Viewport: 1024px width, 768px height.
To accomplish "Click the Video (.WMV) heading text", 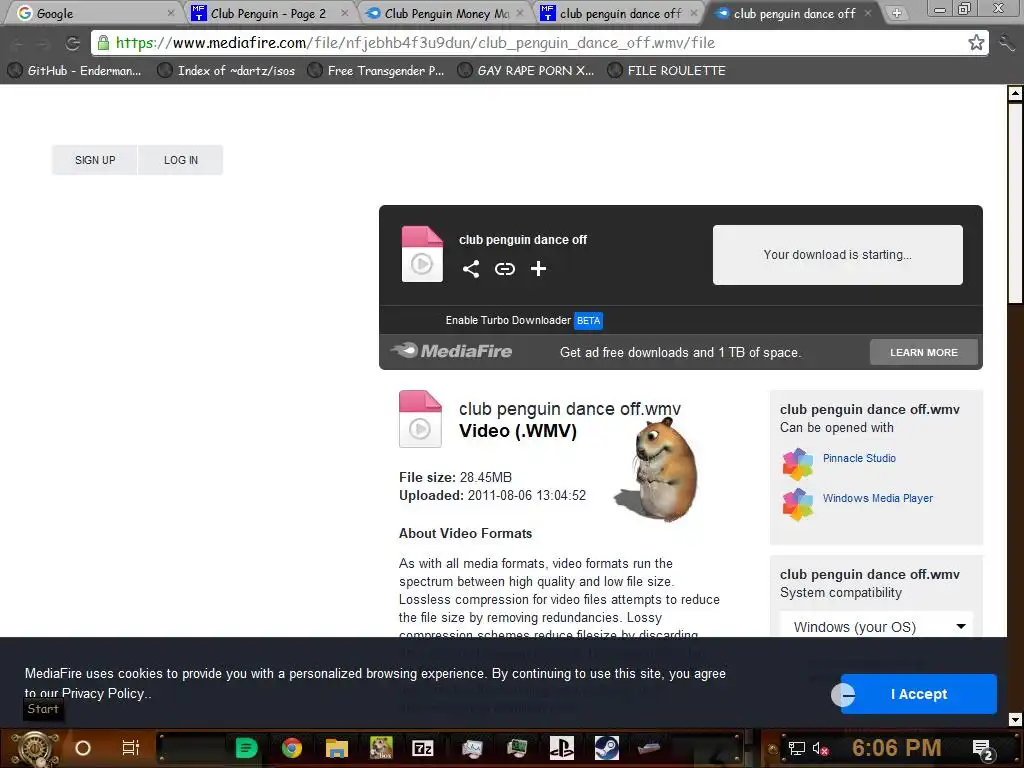I will (517, 431).
